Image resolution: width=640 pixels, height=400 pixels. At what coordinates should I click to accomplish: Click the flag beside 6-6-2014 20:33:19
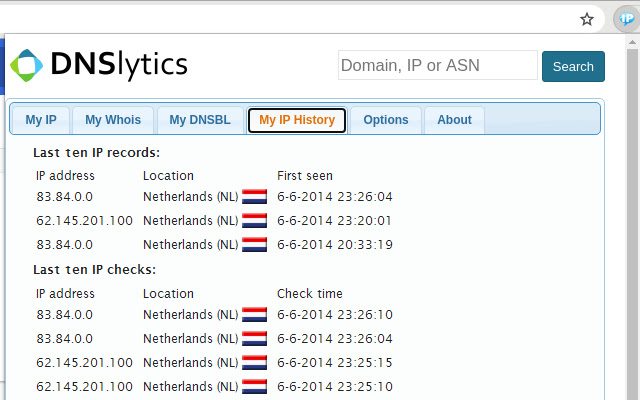pos(254,245)
